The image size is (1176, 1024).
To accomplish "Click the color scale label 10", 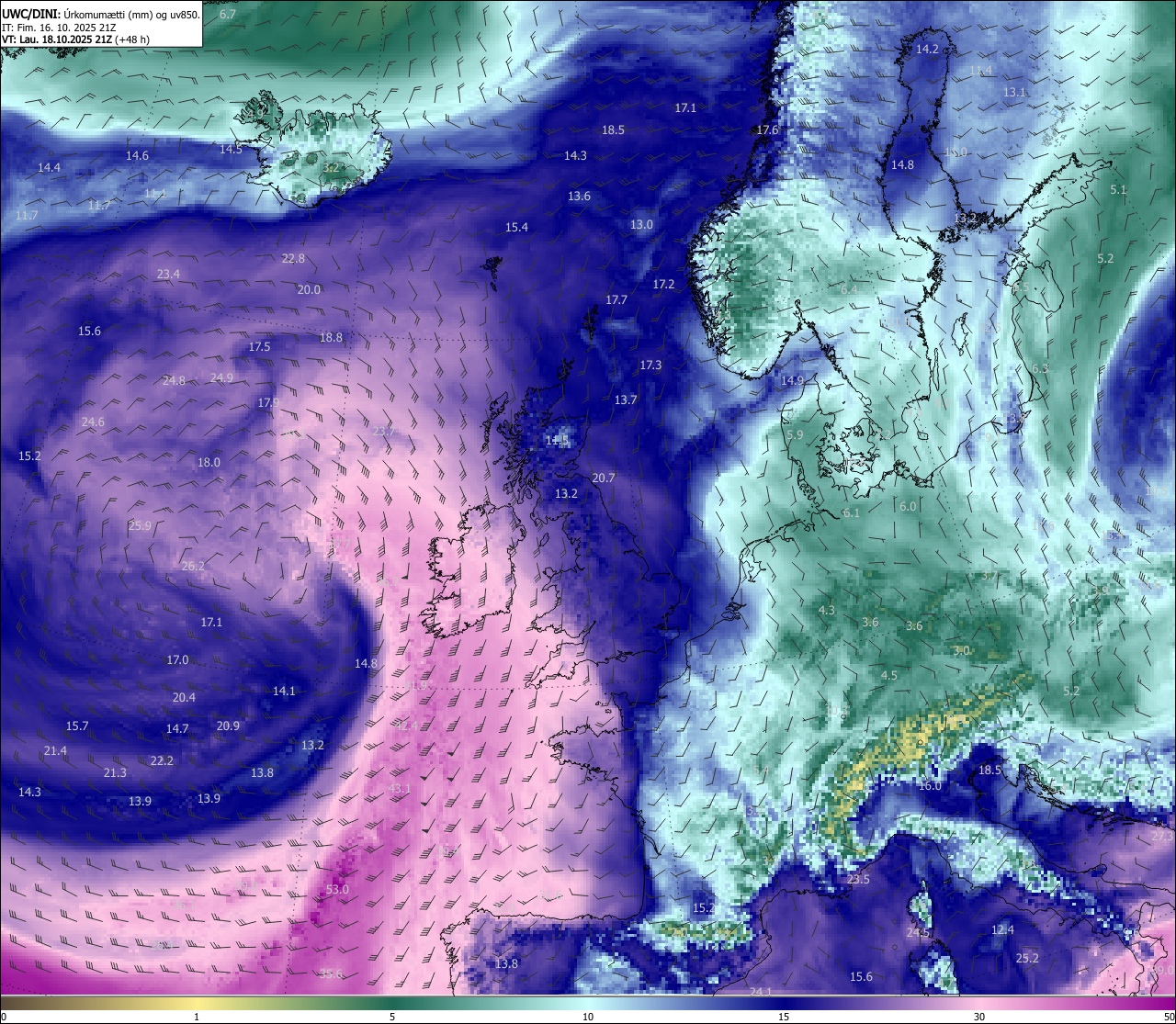I will coord(588,1016).
